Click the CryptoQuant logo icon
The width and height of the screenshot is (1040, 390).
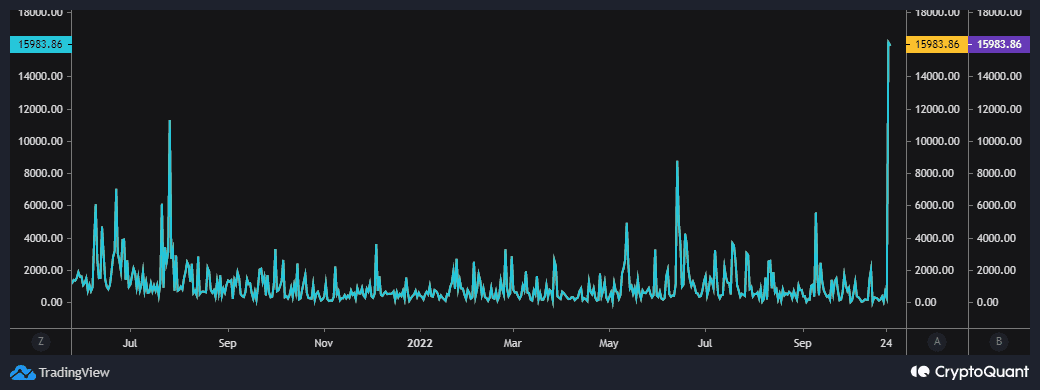tap(921, 372)
